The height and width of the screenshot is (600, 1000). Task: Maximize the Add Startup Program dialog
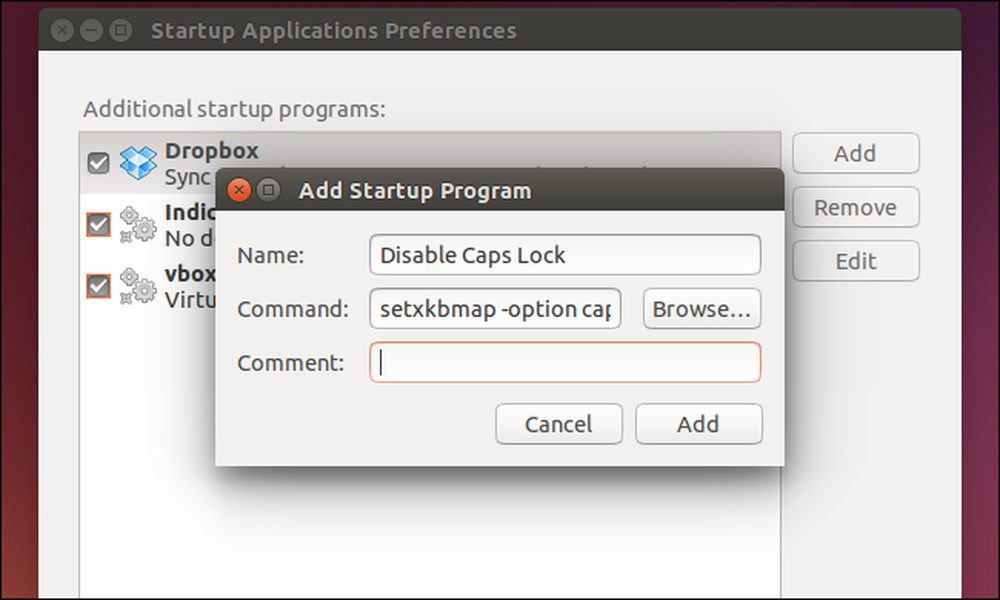pyautogui.click(x=268, y=190)
